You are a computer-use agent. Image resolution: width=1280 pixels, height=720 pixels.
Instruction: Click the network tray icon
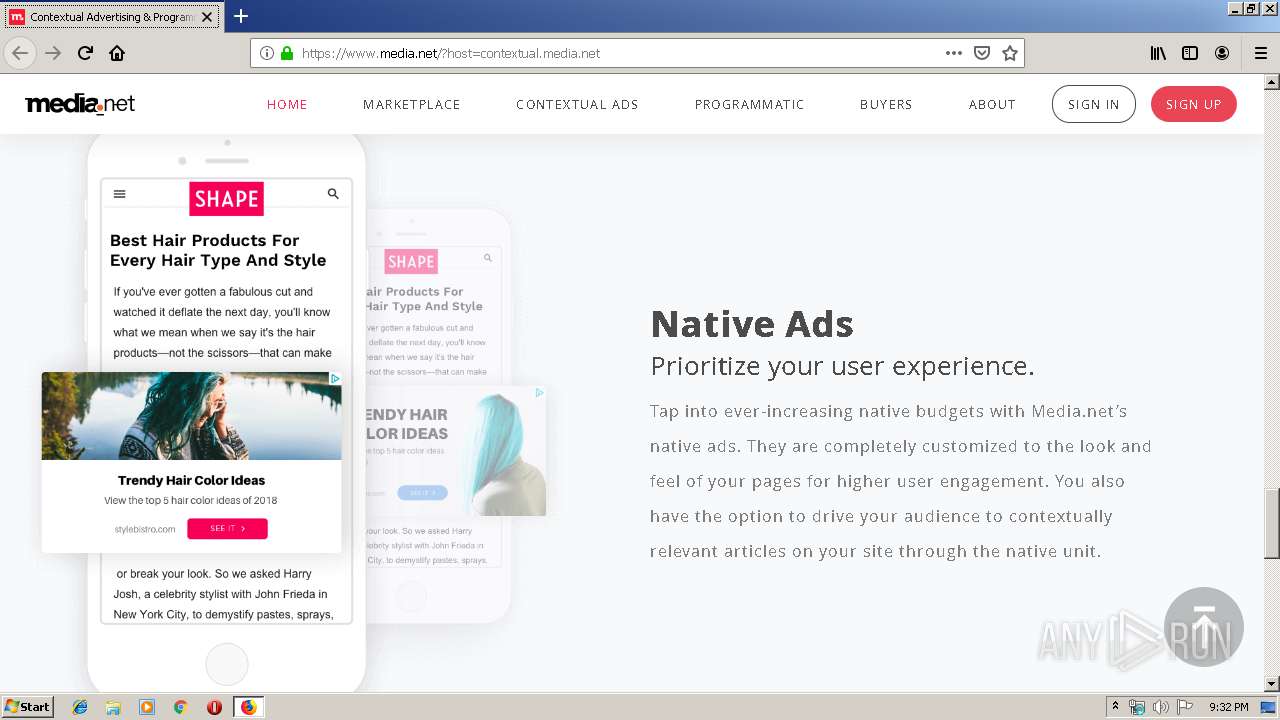pyautogui.click(x=1137, y=707)
